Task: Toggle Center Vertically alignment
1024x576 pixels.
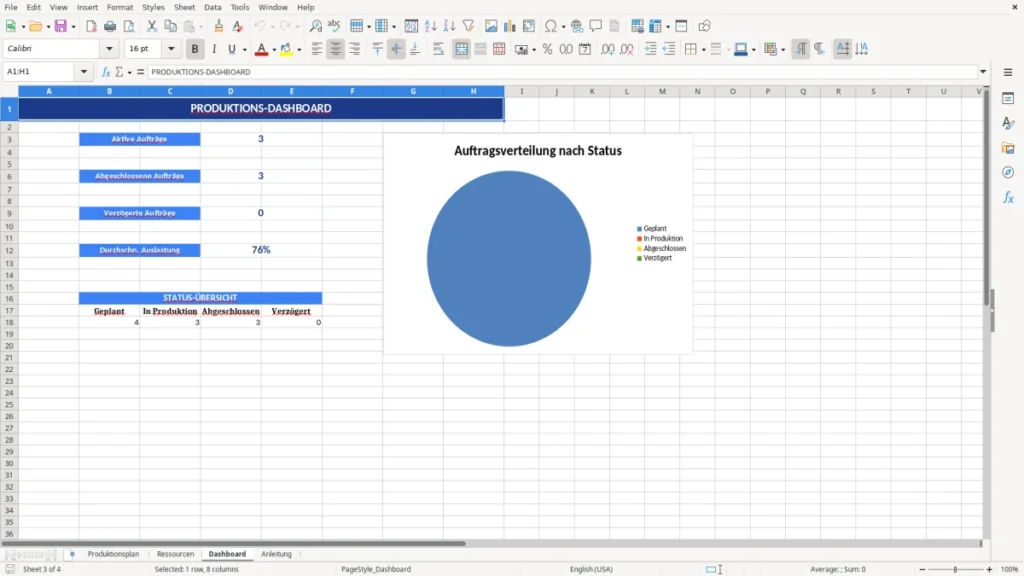Action: (x=396, y=49)
